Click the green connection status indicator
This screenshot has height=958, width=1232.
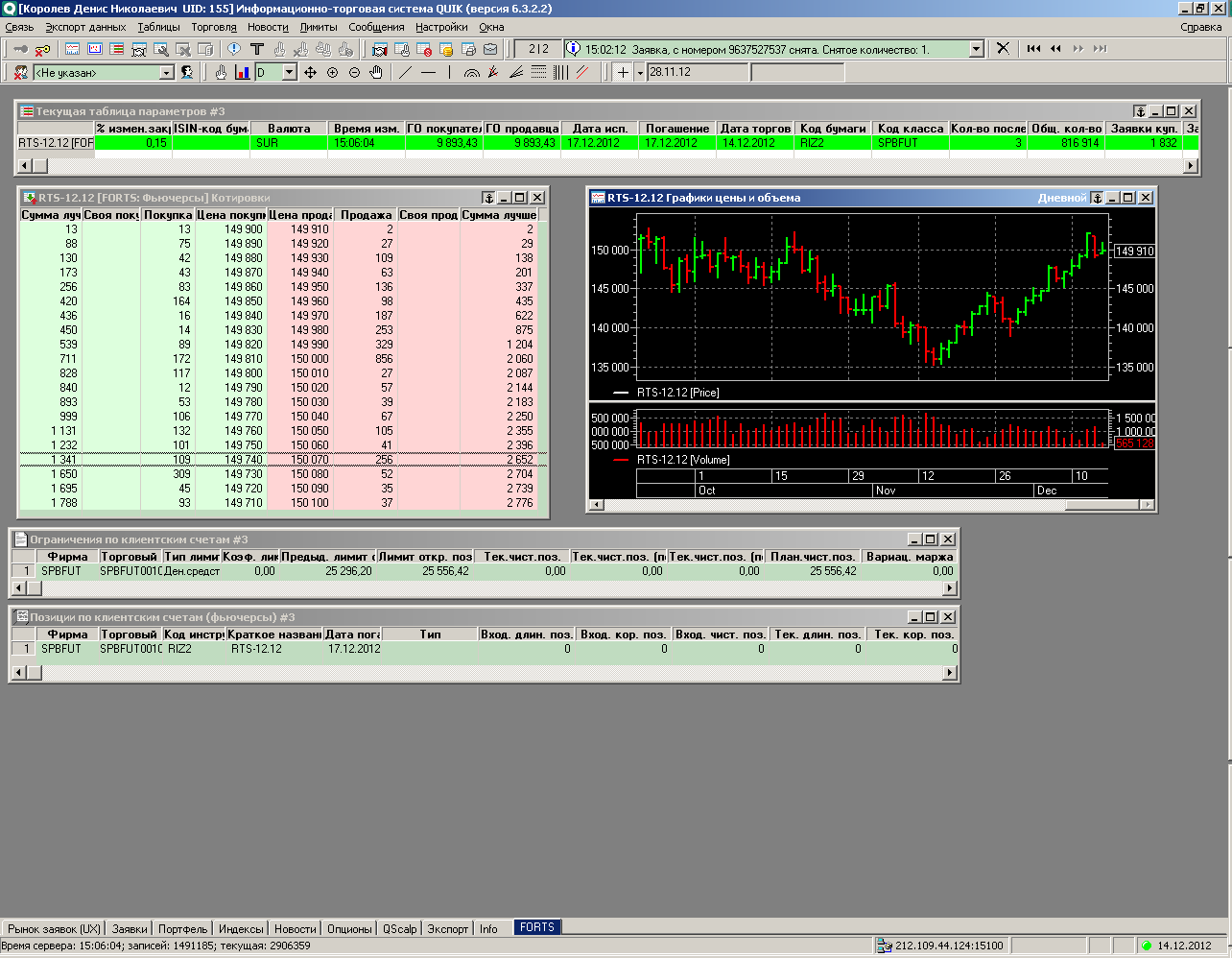pos(1146,946)
